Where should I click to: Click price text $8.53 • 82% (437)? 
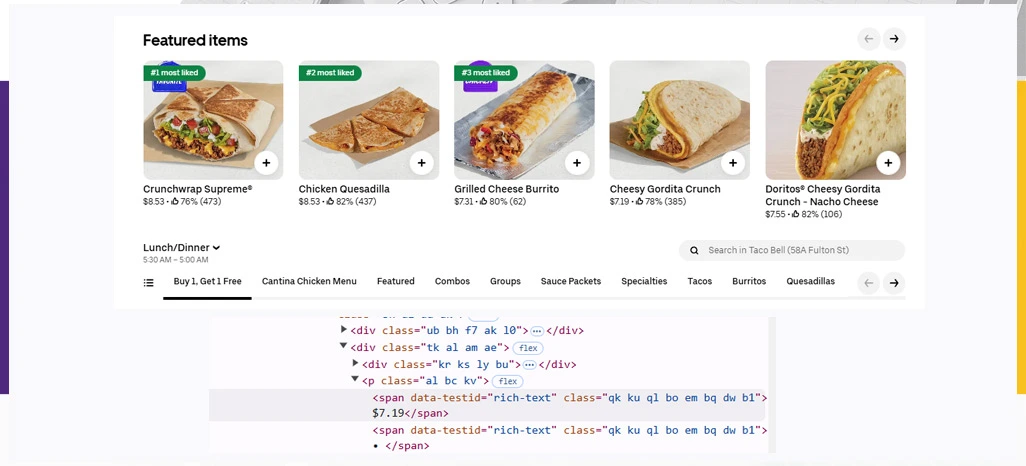(x=338, y=202)
